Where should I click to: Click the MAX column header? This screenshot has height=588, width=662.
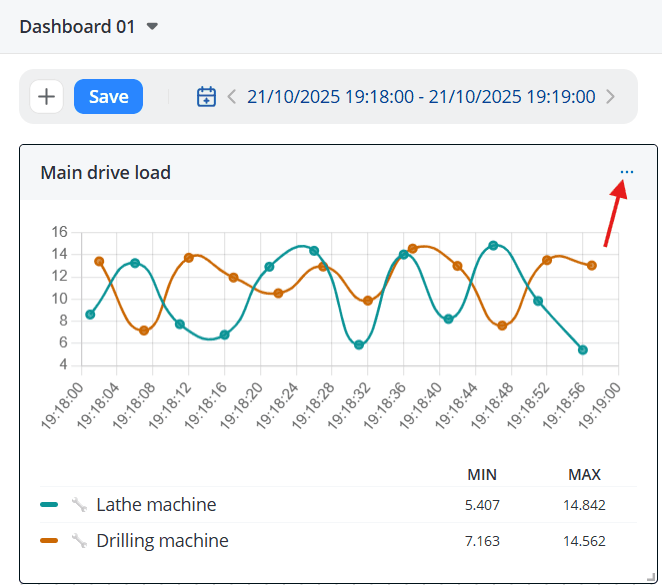coord(584,475)
